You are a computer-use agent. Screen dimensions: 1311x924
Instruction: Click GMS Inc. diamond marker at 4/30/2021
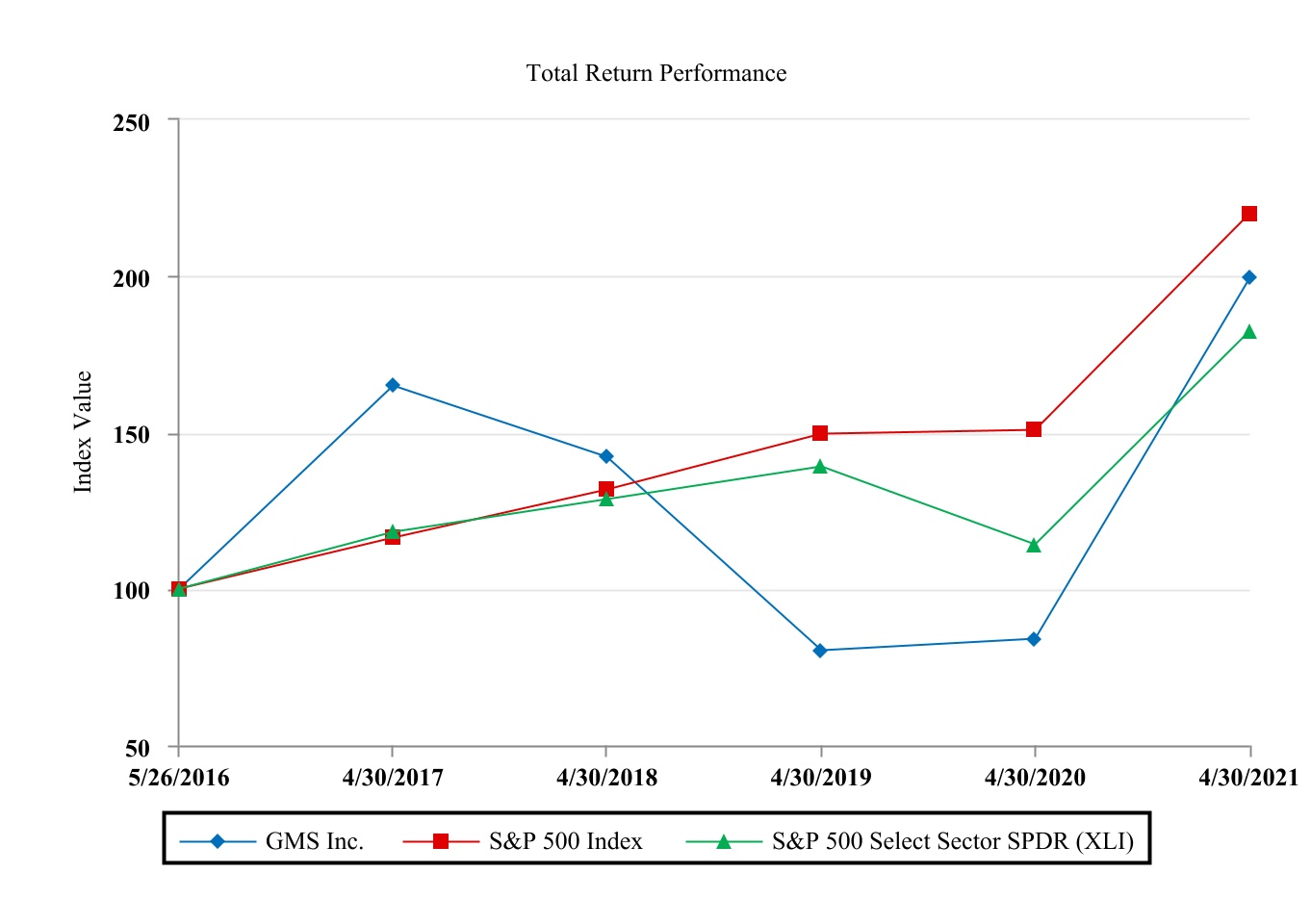(1249, 277)
